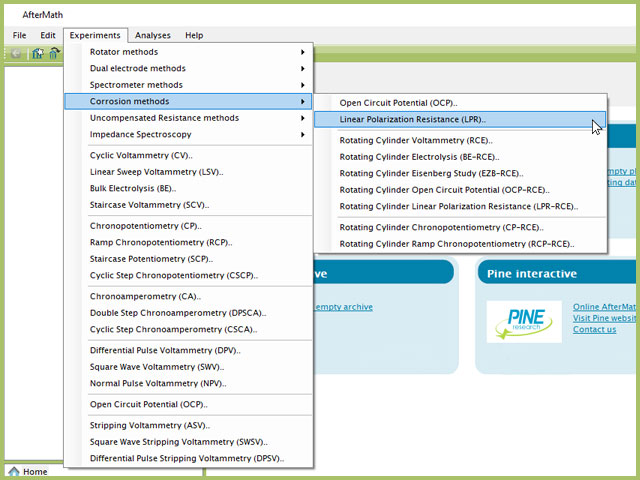Expand the Dual electrode methods submenu
This screenshot has height=480, width=640.
pyautogui.click(x=188, y=68)
